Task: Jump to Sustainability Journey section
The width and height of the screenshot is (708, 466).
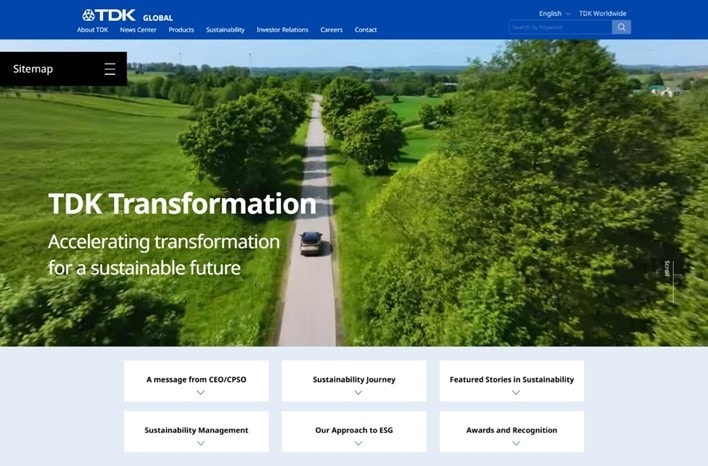Action: [354, 381]
